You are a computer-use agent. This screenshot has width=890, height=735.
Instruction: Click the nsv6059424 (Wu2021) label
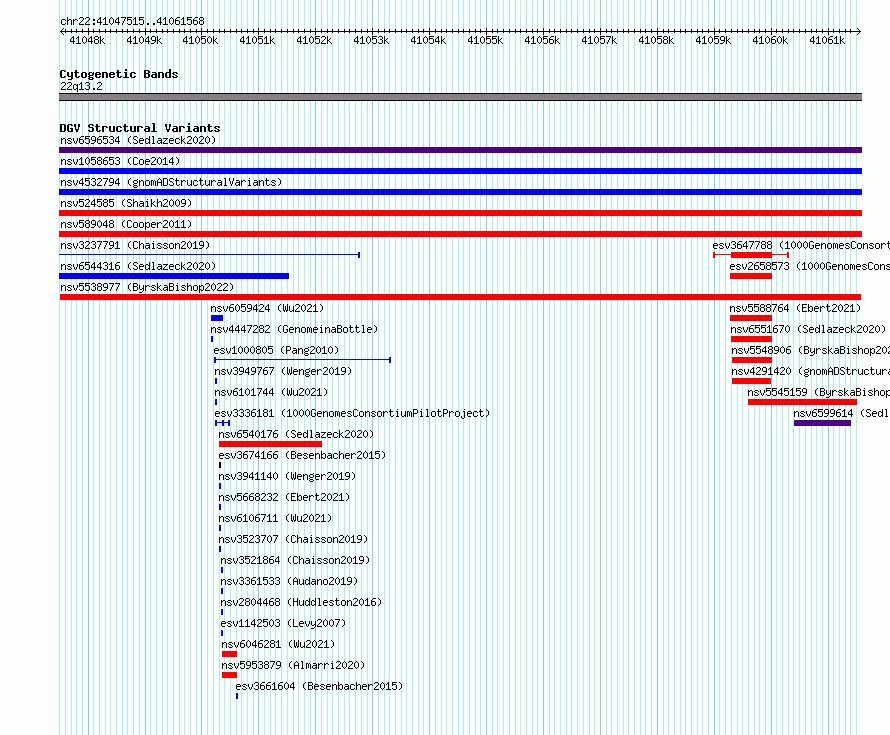point(267,308)
